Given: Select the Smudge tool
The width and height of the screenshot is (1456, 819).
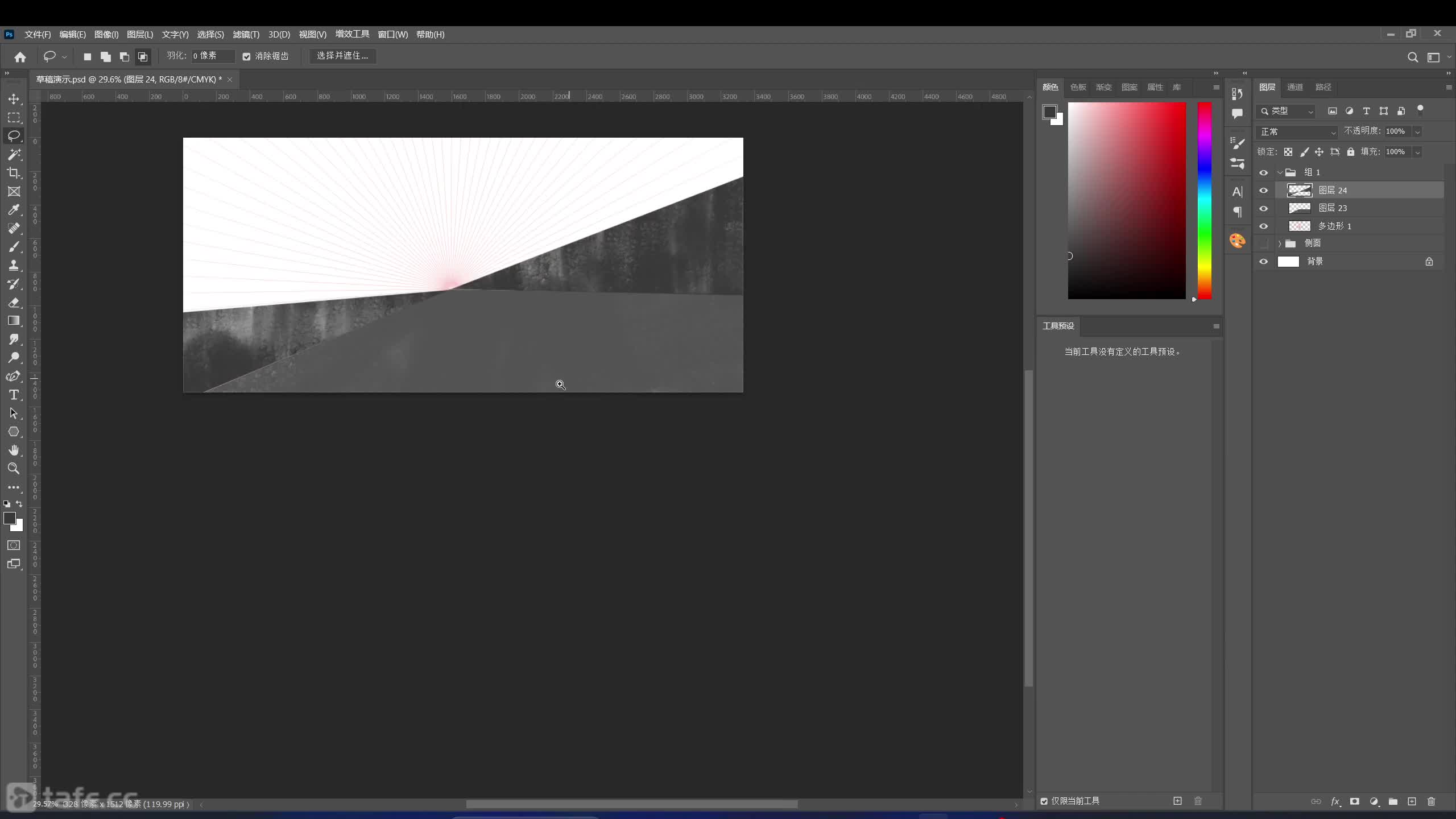Looking at the screenshot, I should coord(14,340).
